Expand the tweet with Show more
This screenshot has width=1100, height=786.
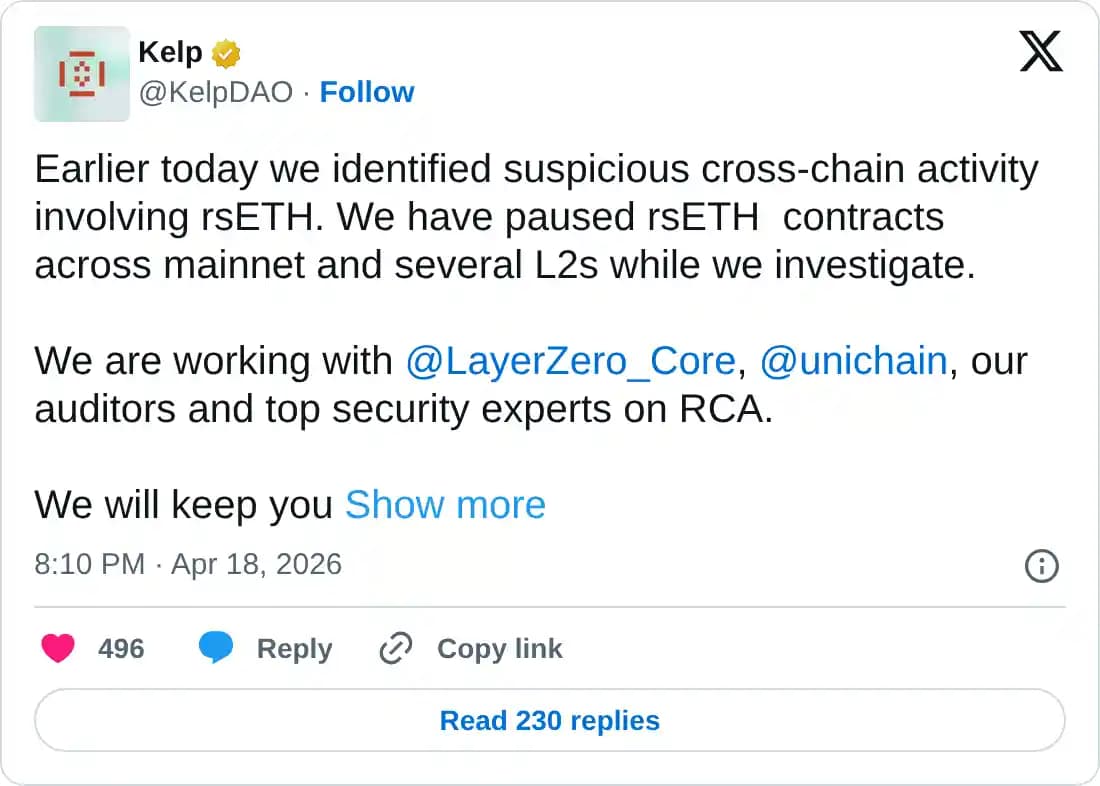[445, 505]
